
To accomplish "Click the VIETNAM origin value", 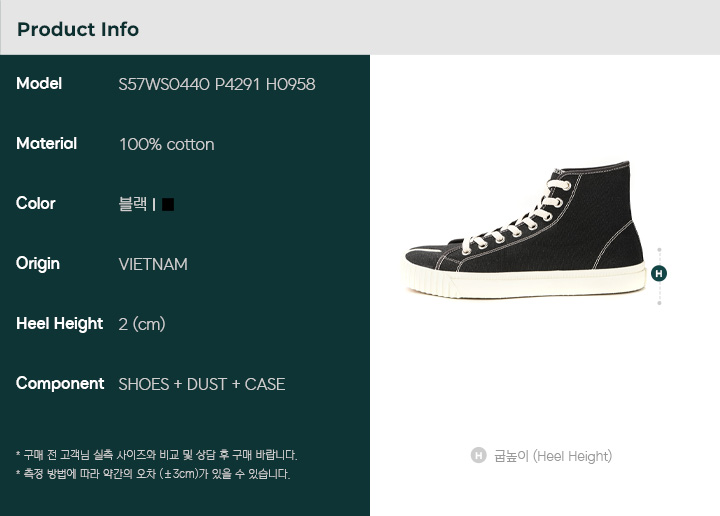I will pyautogui.click(x=153, y=264).
